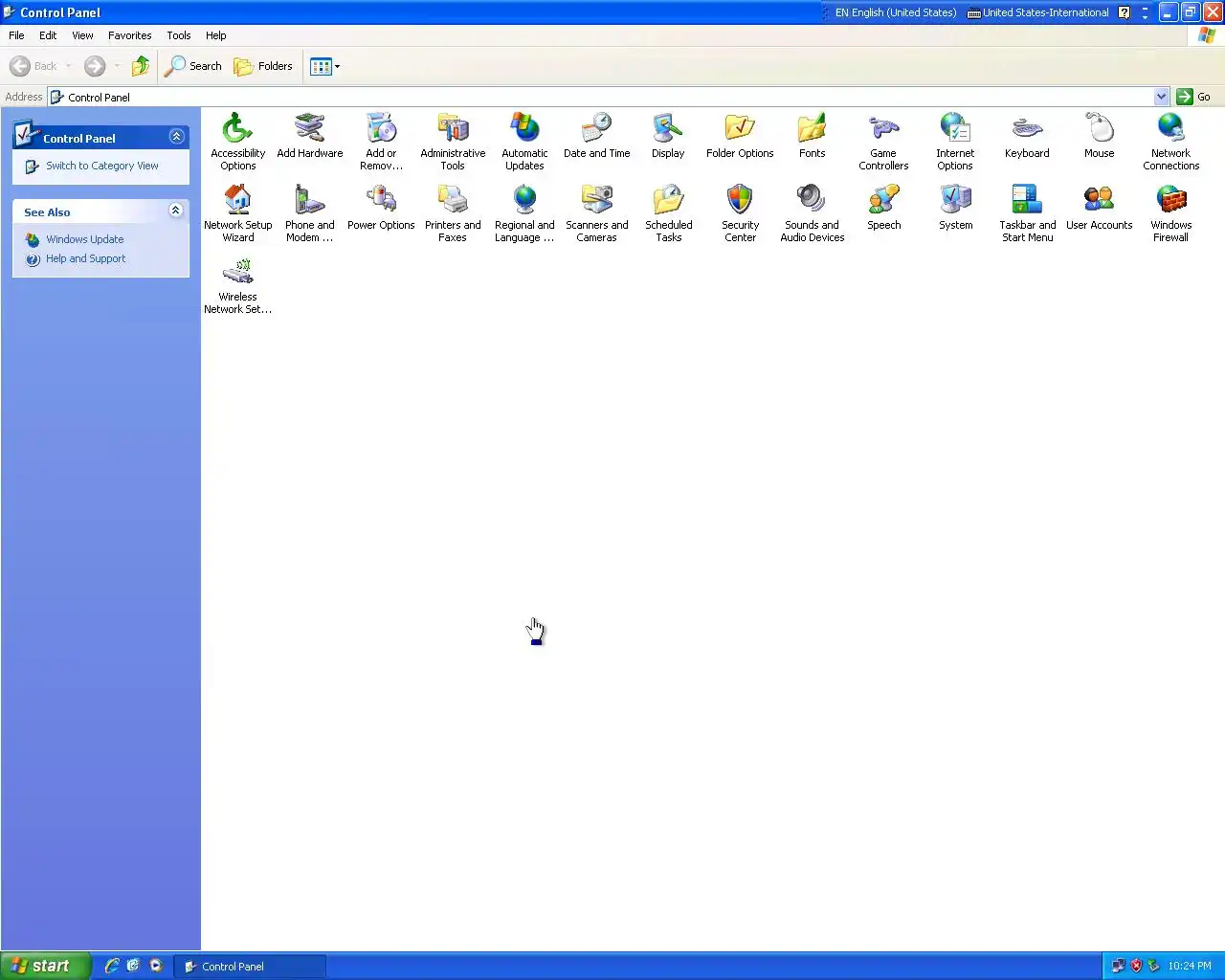Image resolution: width=1225 pixels, height=980 pixels.
Task: Open Keyboard settings icon
Action: click(x=1027, y=135)
